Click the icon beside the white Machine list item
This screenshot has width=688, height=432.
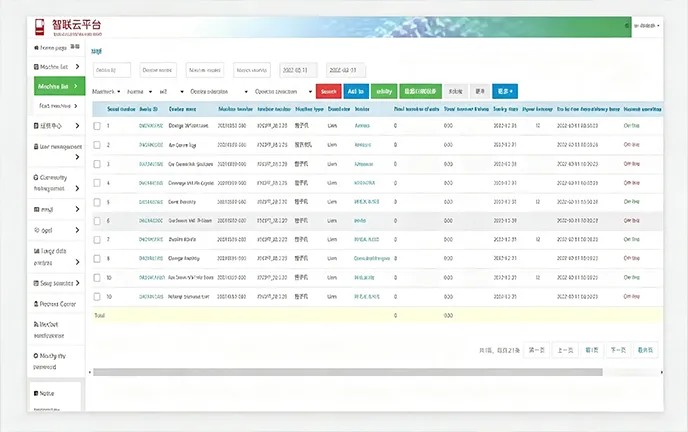tap(36, 67)
